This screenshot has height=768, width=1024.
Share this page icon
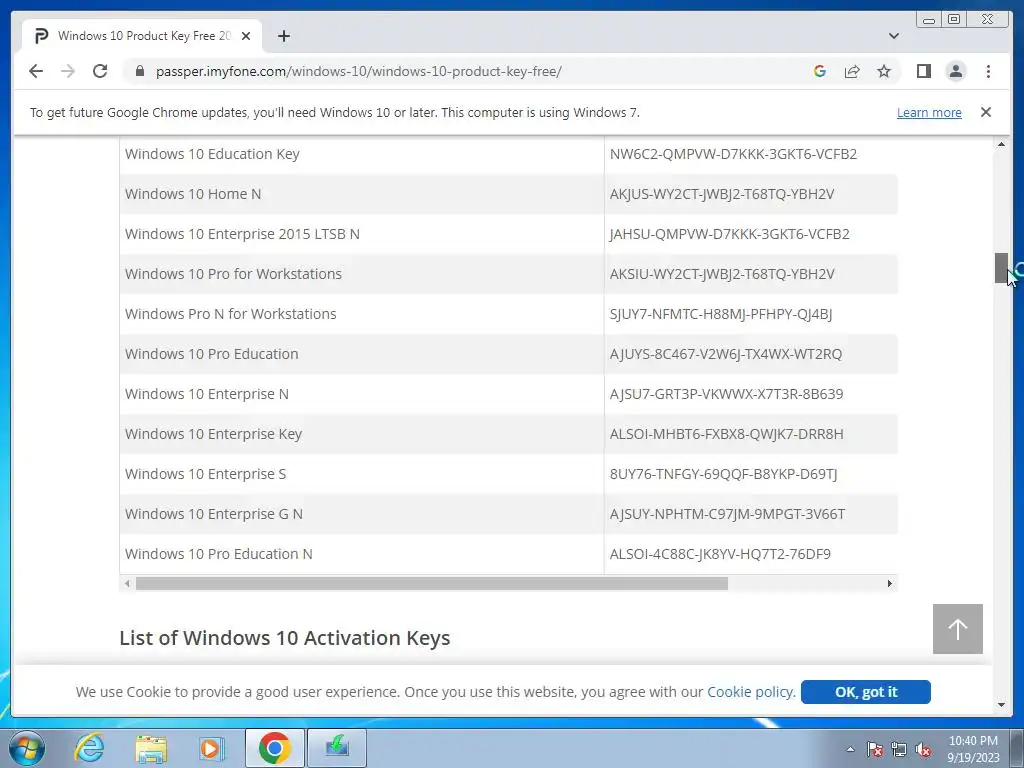(852, 71)
